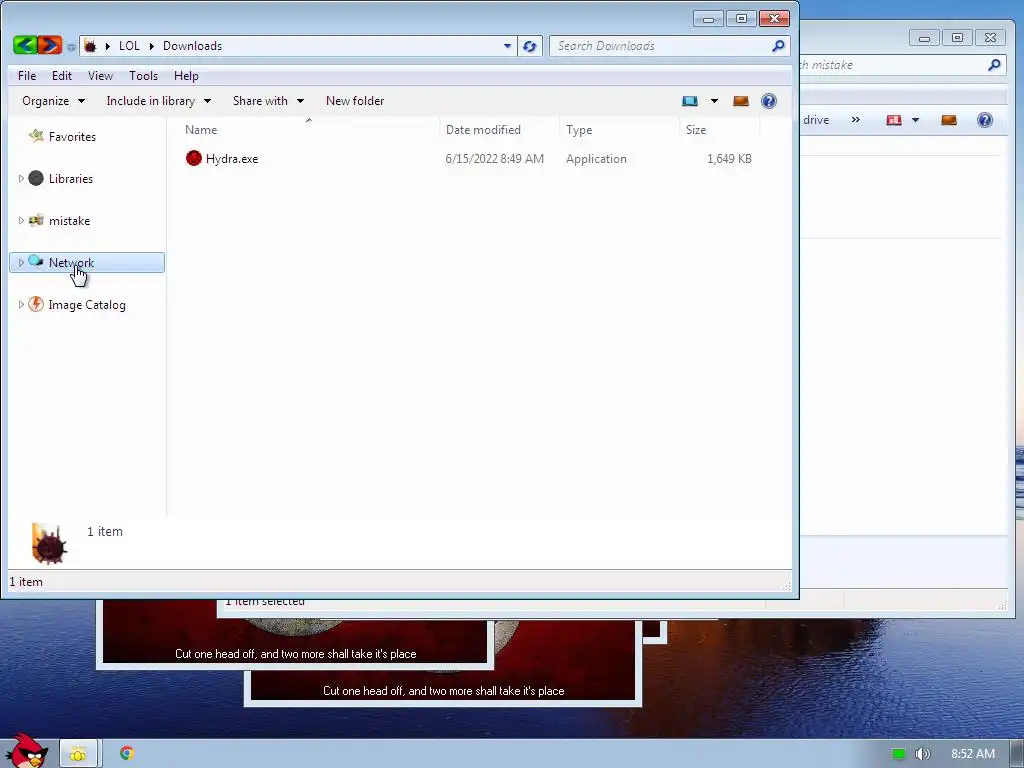Open the view options dropdown arrow
This screenshot has height=768, width=1024.
coord(714,101)
